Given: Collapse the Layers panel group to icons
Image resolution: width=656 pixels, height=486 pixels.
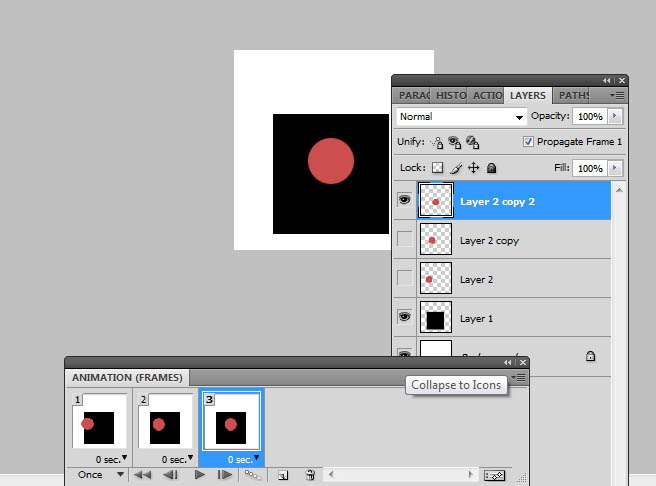Looking at the screenshot, I should [607, 80].
